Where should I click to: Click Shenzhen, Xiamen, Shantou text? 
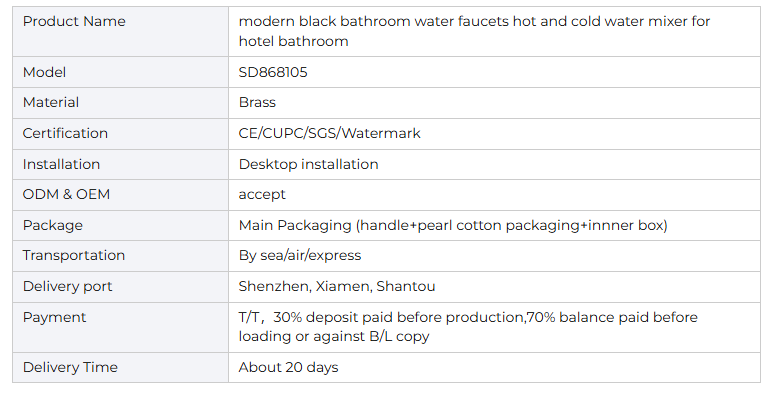337,286
